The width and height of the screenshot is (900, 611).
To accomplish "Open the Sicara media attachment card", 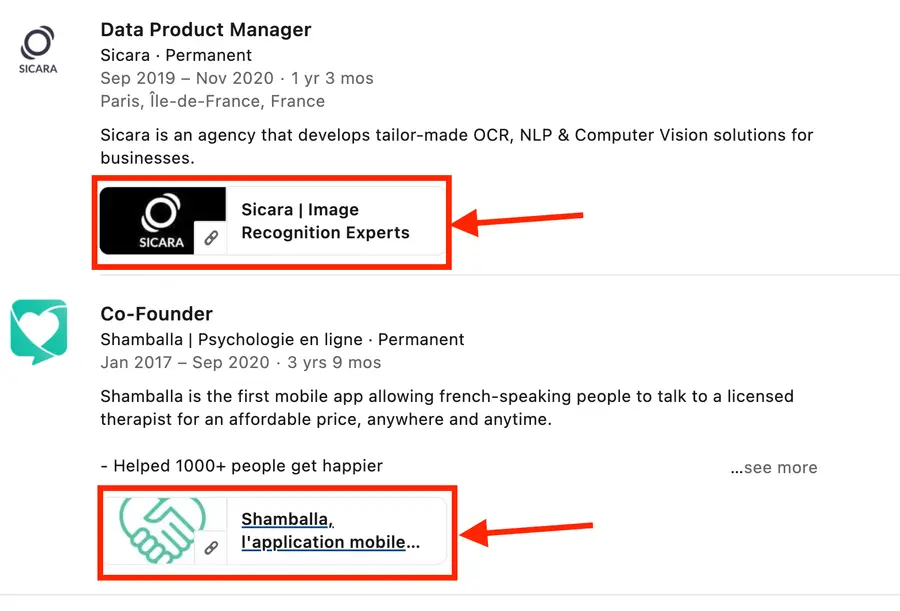I will [271, 221].
